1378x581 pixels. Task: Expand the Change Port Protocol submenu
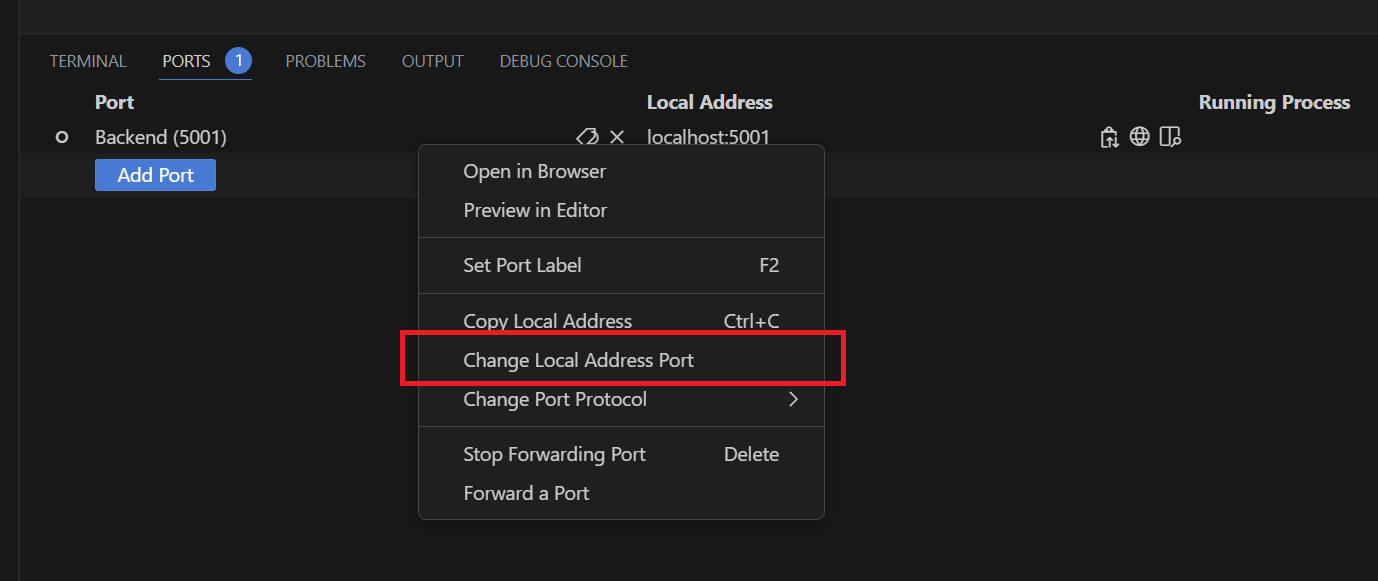pyautogui.click(x=555, y=398)
